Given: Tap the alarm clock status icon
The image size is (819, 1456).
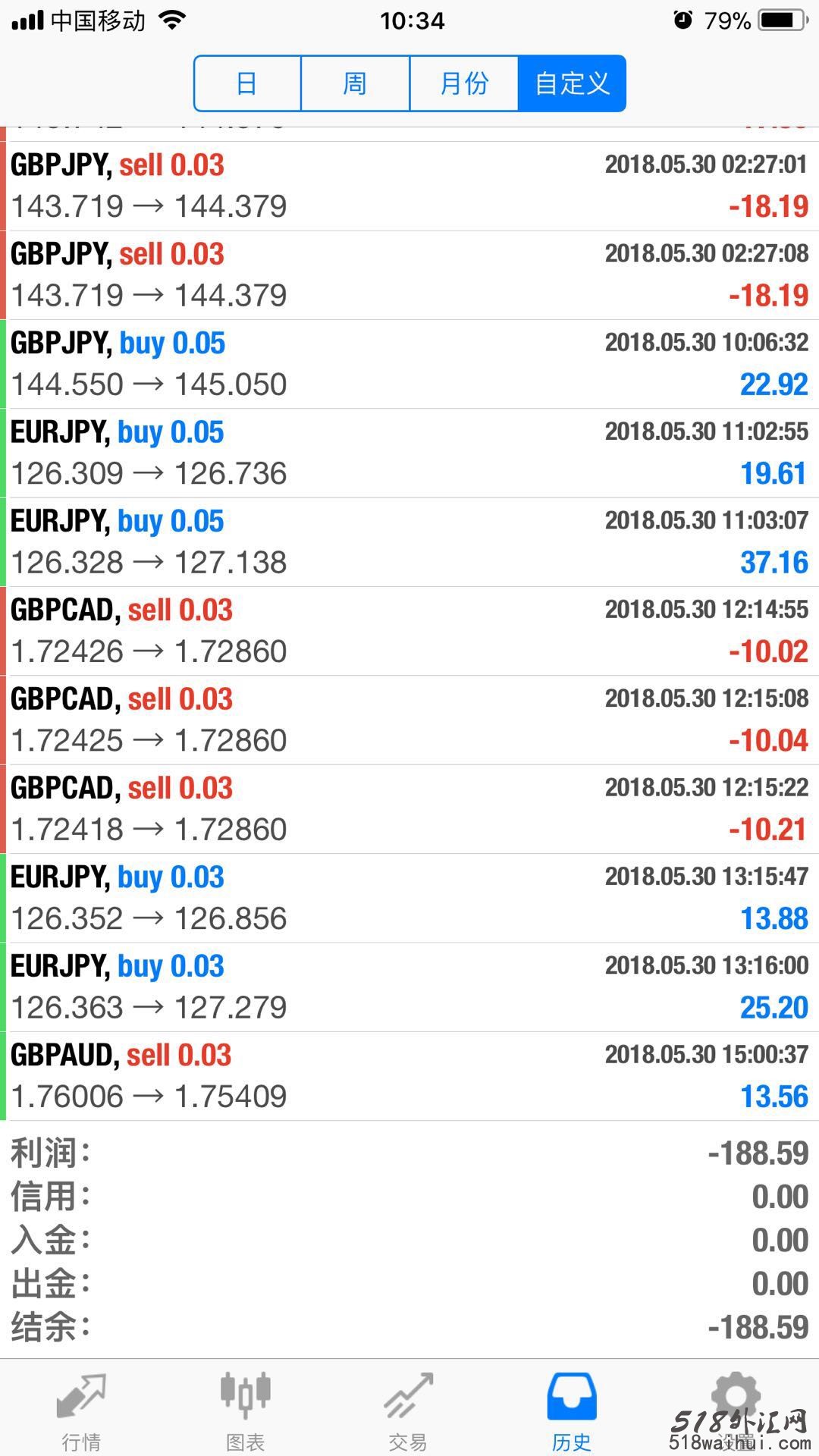Looking at the screenshot, I should coord(682,20).
